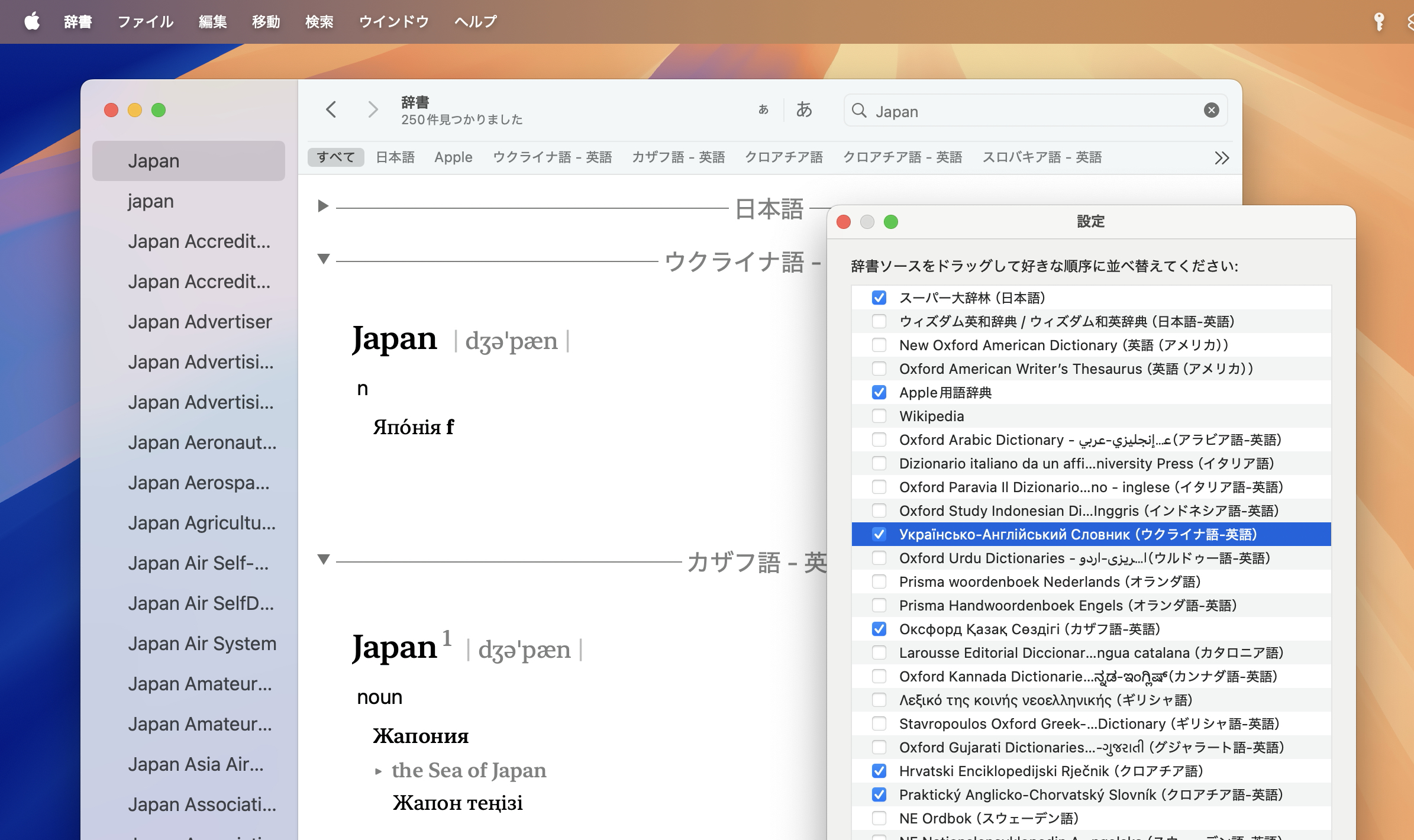Switch to the Apple tab
1414x840 pixels.
[x=453, y=157]
